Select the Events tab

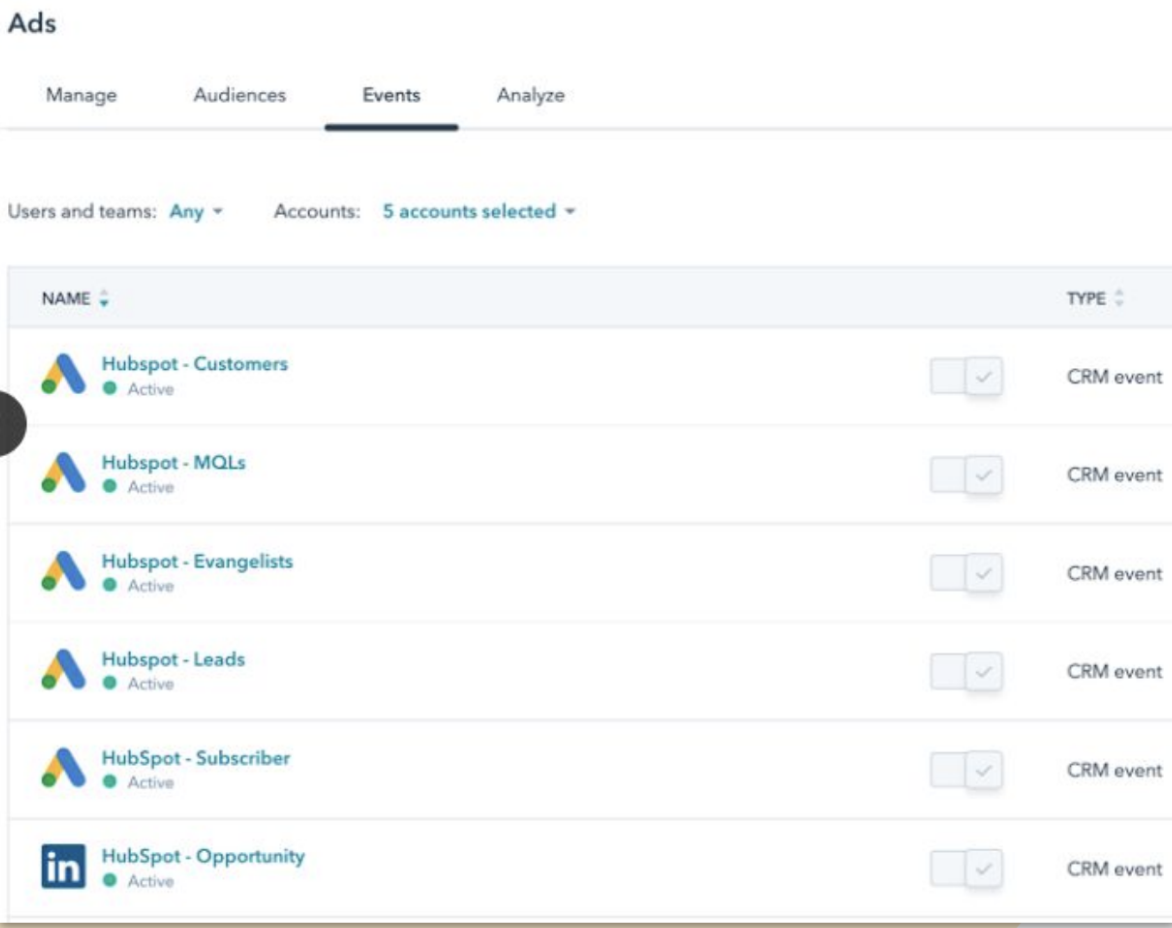click(x=392, y=96)
